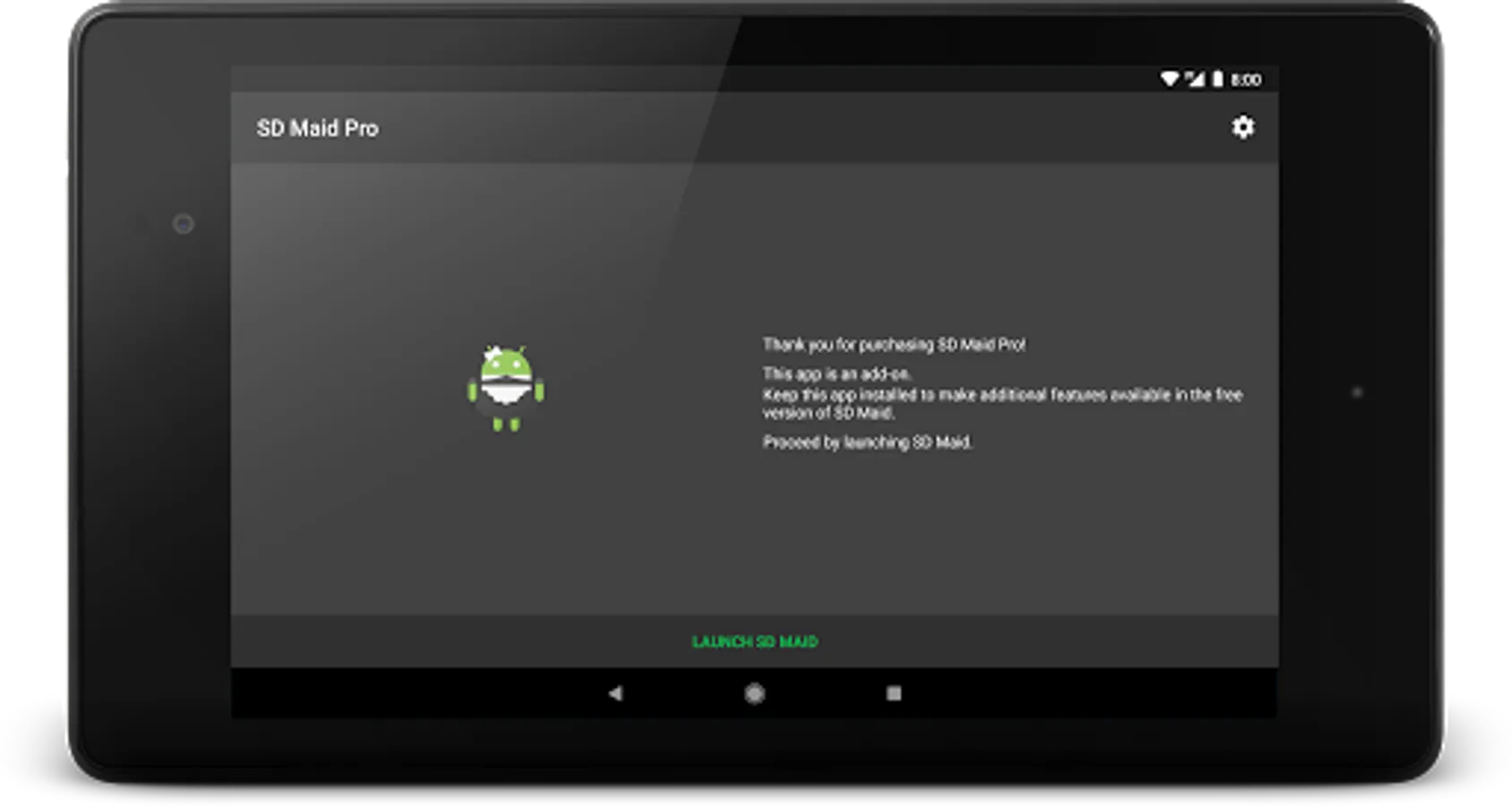Image resolution: width=1512 pixels, height=806 pixels.
Task: Tap the 8:00 clock in status bar
Action: point(1245,80)
